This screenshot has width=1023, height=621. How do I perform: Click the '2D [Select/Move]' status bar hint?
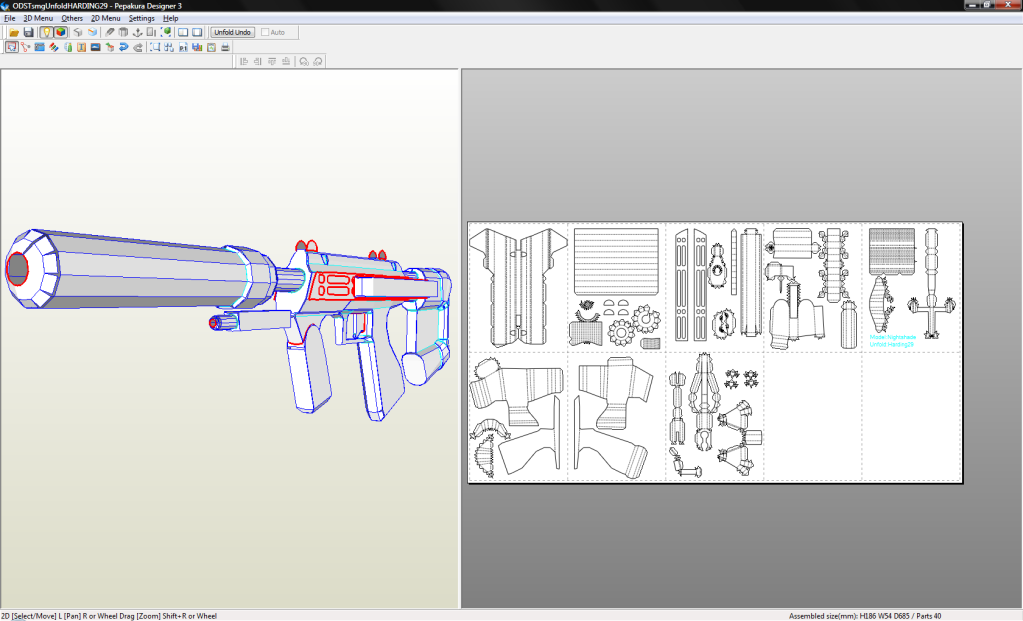(29, 616)
